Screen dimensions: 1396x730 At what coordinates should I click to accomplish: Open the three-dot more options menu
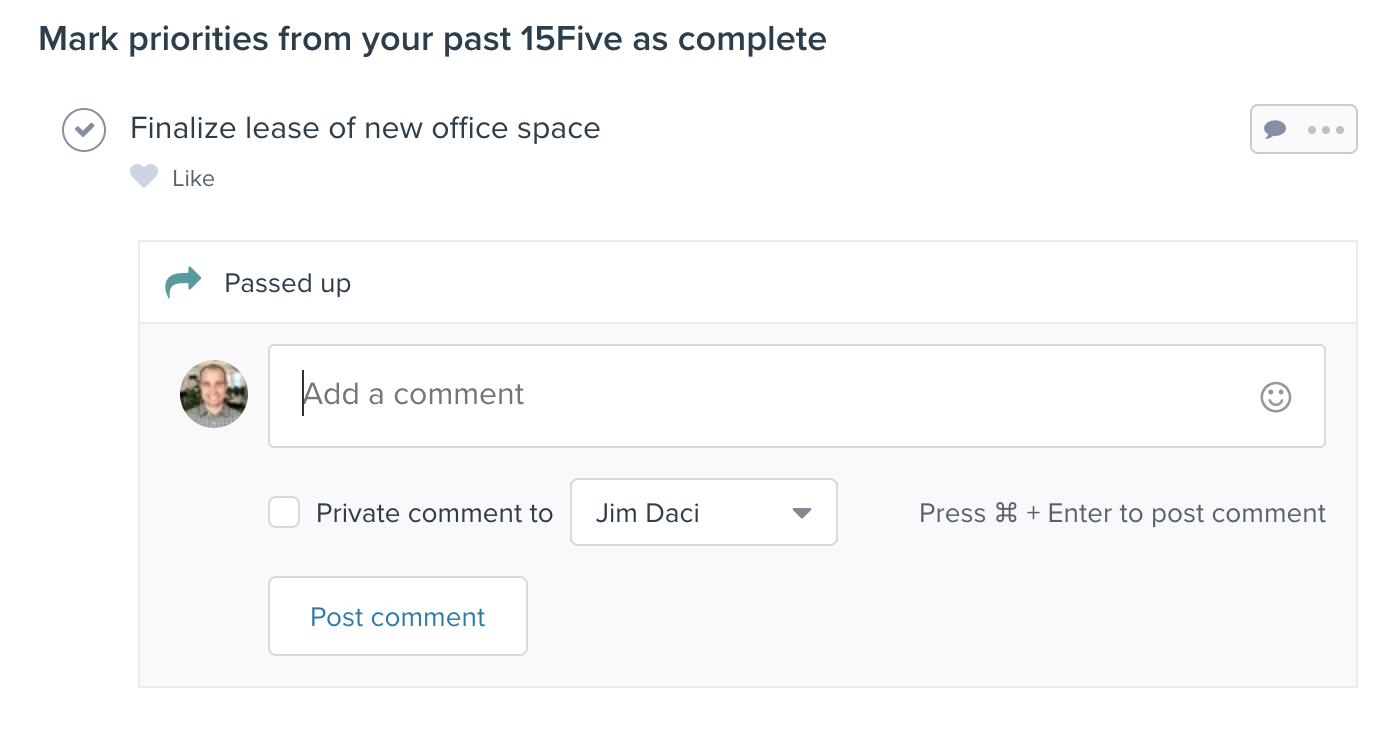tap(1326, 129)
